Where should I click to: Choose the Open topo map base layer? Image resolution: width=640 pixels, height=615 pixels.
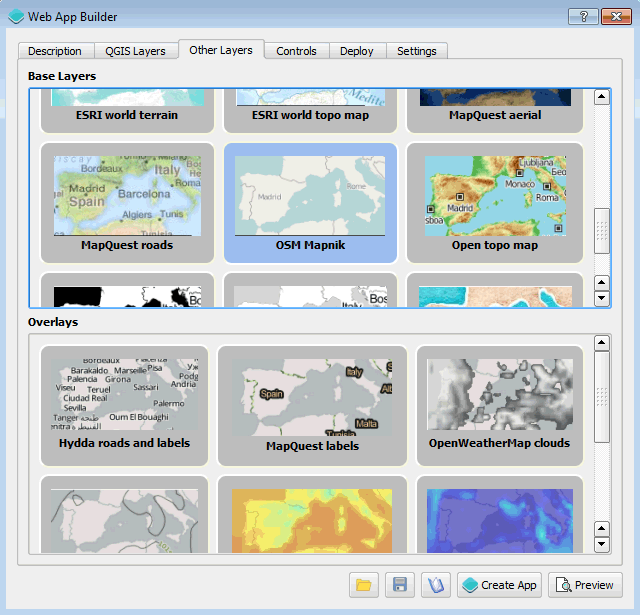(x=495, y=203)
